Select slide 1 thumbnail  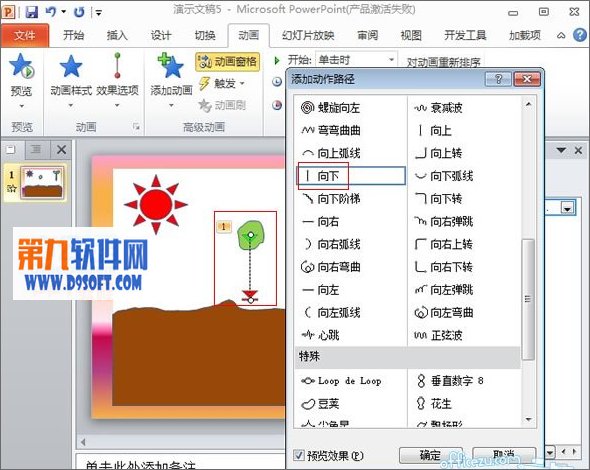pyautogui.click(x=42, y=183)
